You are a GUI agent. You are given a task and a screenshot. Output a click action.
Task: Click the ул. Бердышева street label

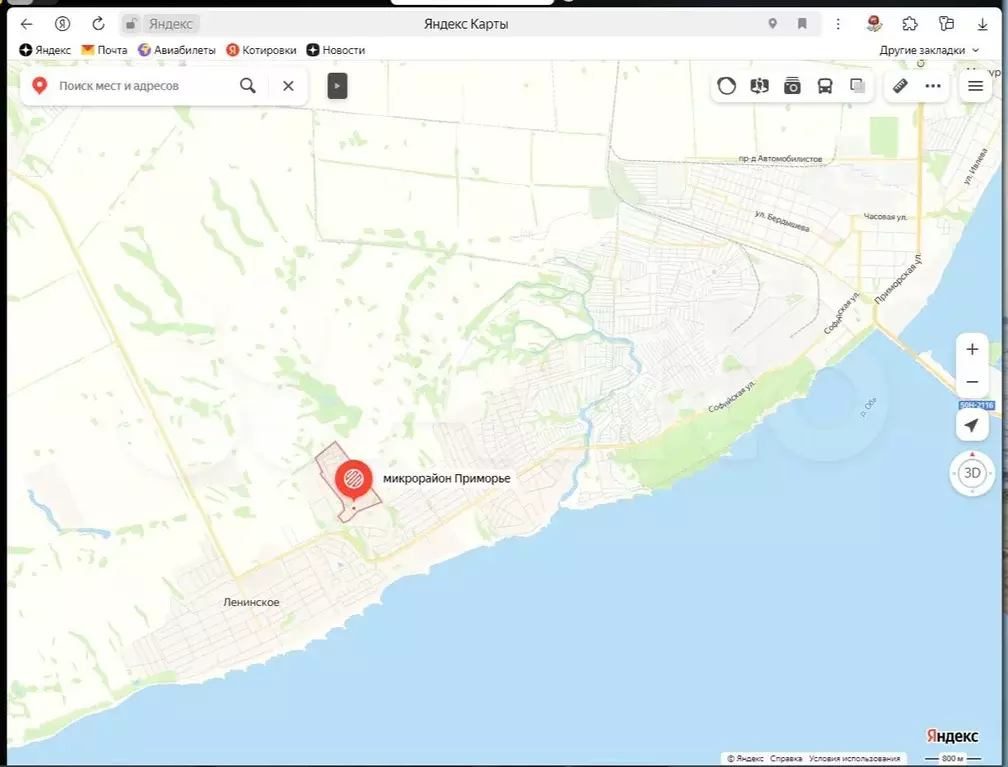point(782,221)
